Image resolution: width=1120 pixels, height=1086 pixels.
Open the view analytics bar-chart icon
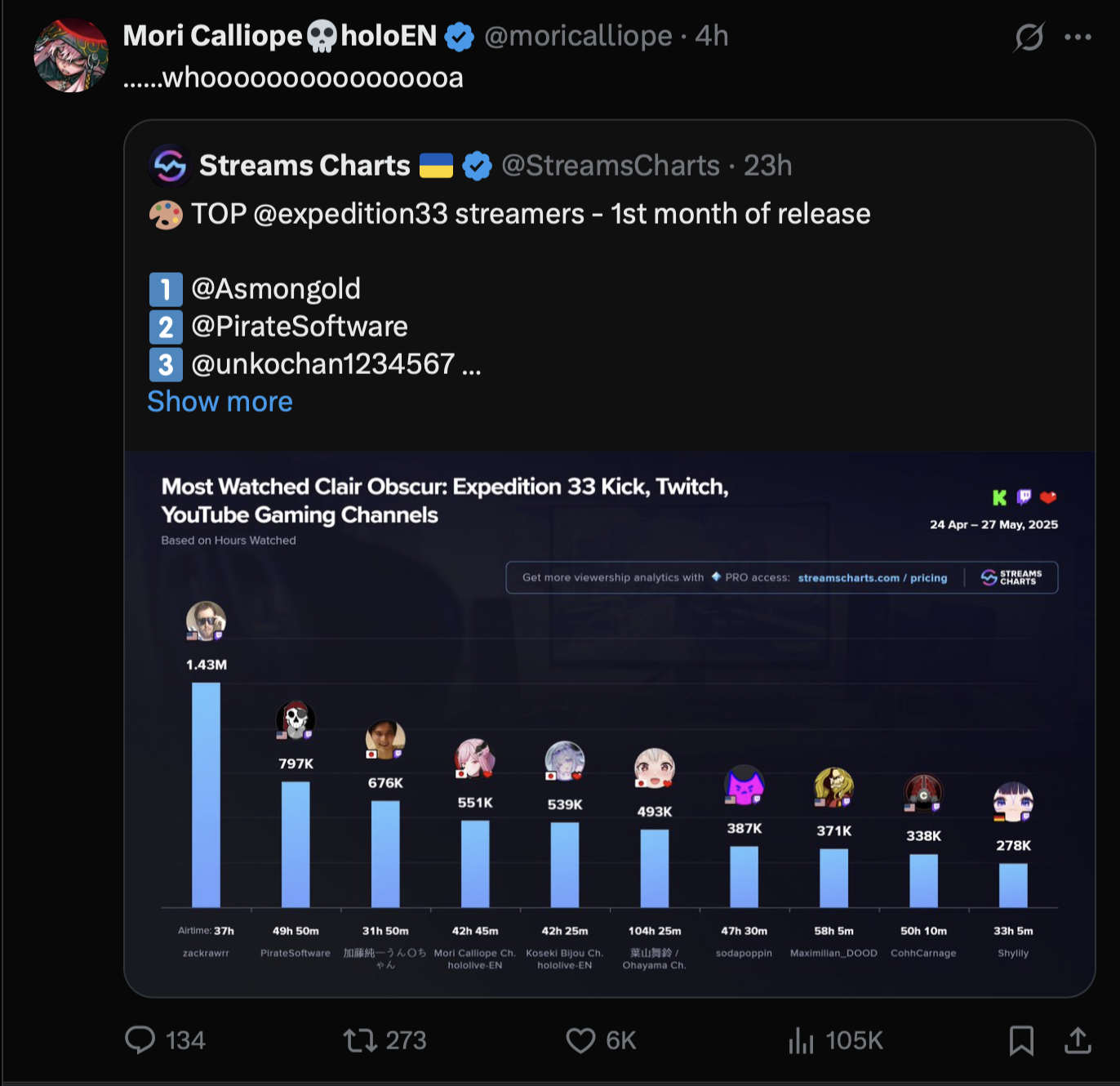point(801,1040)
